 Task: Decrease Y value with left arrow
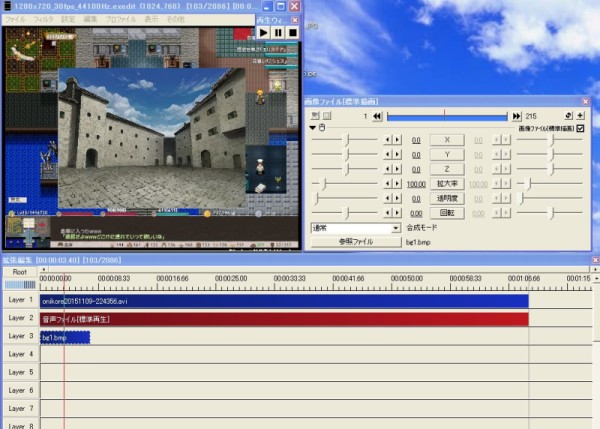click(387, 155)
